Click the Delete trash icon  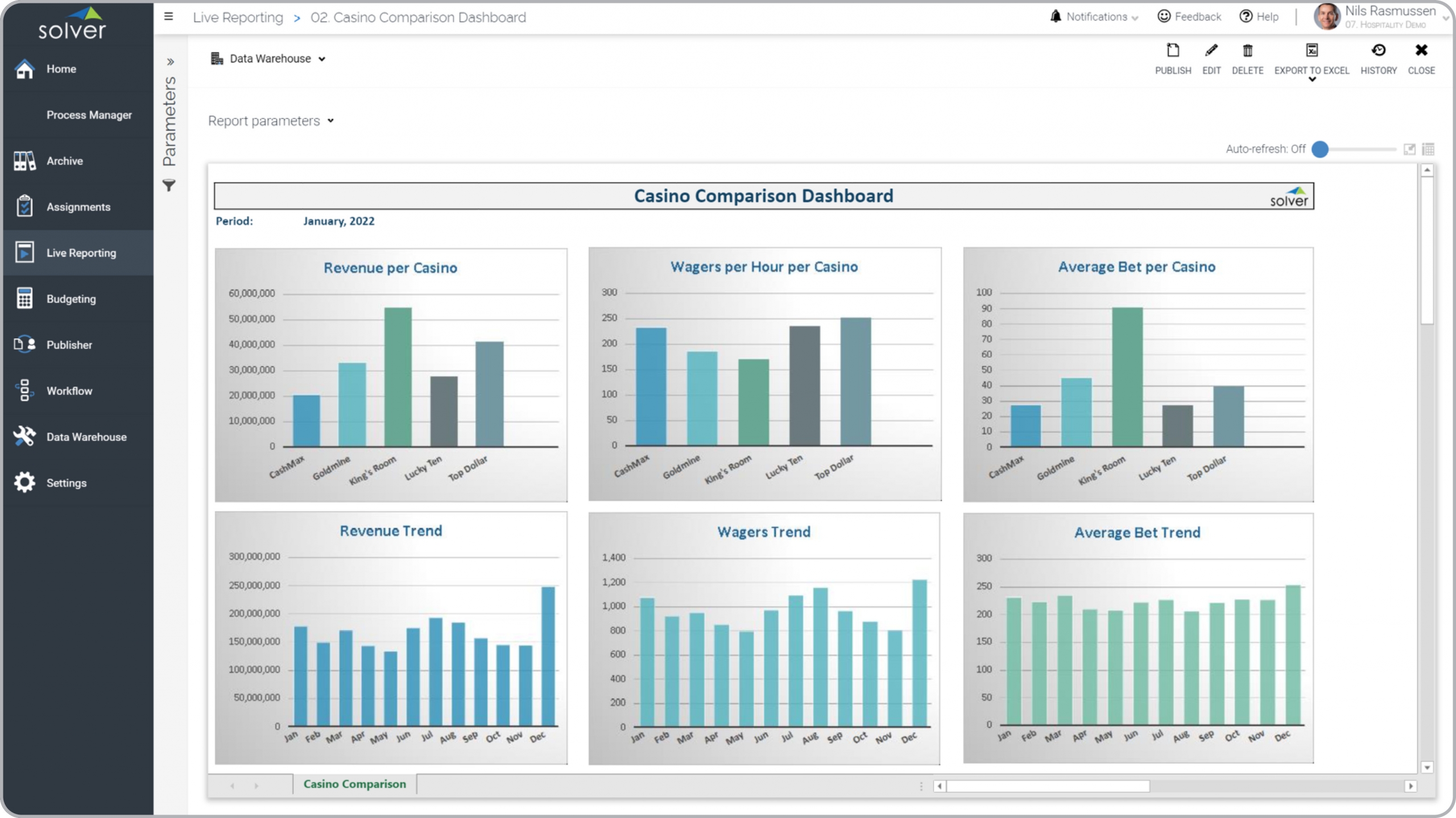[x=1247, y=51]
